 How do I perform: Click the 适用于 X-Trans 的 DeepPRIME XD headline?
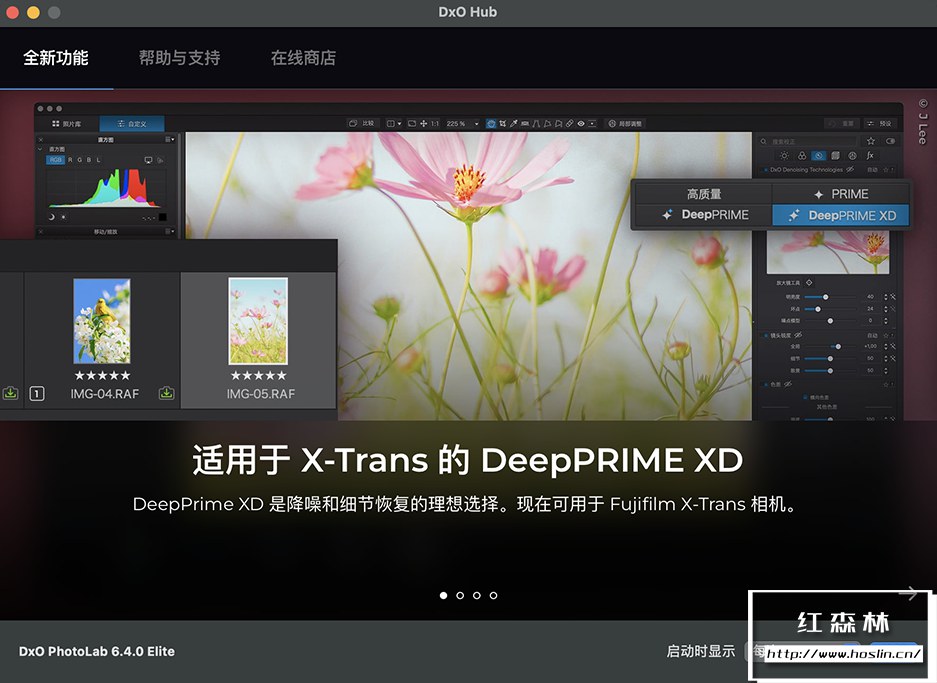[x=468, y=460]
